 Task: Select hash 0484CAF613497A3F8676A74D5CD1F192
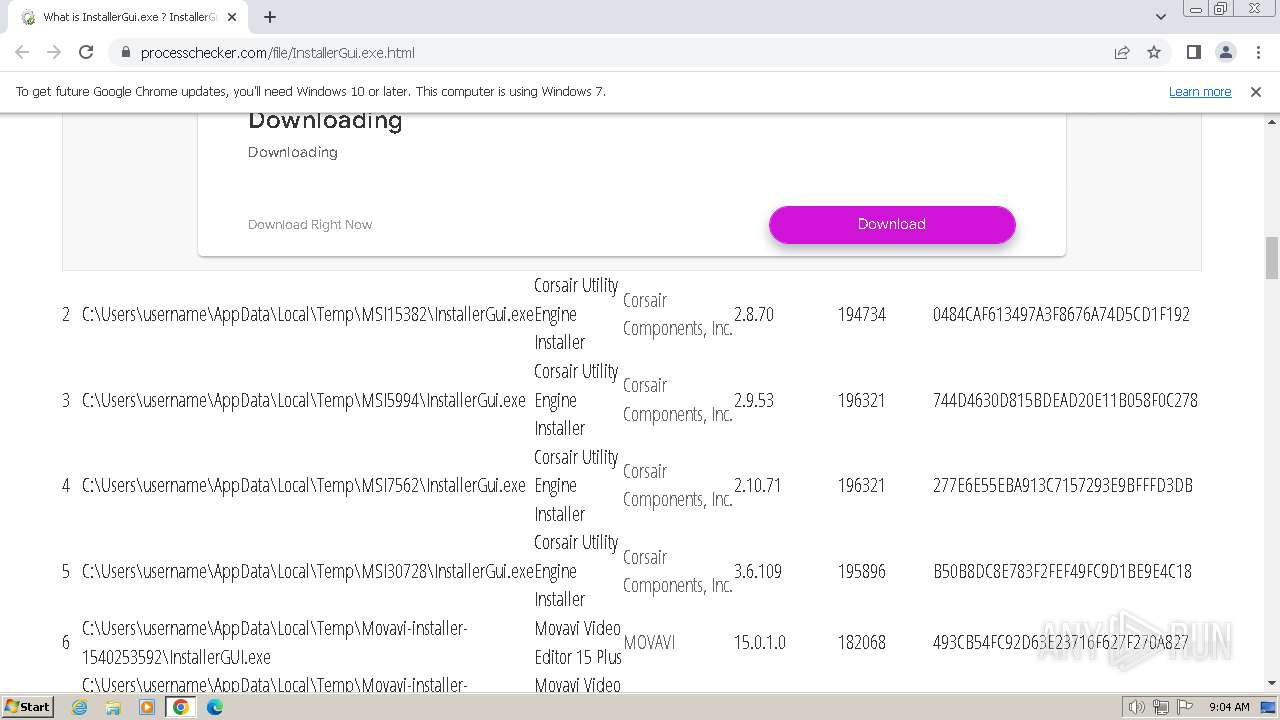coord(1061,314)
